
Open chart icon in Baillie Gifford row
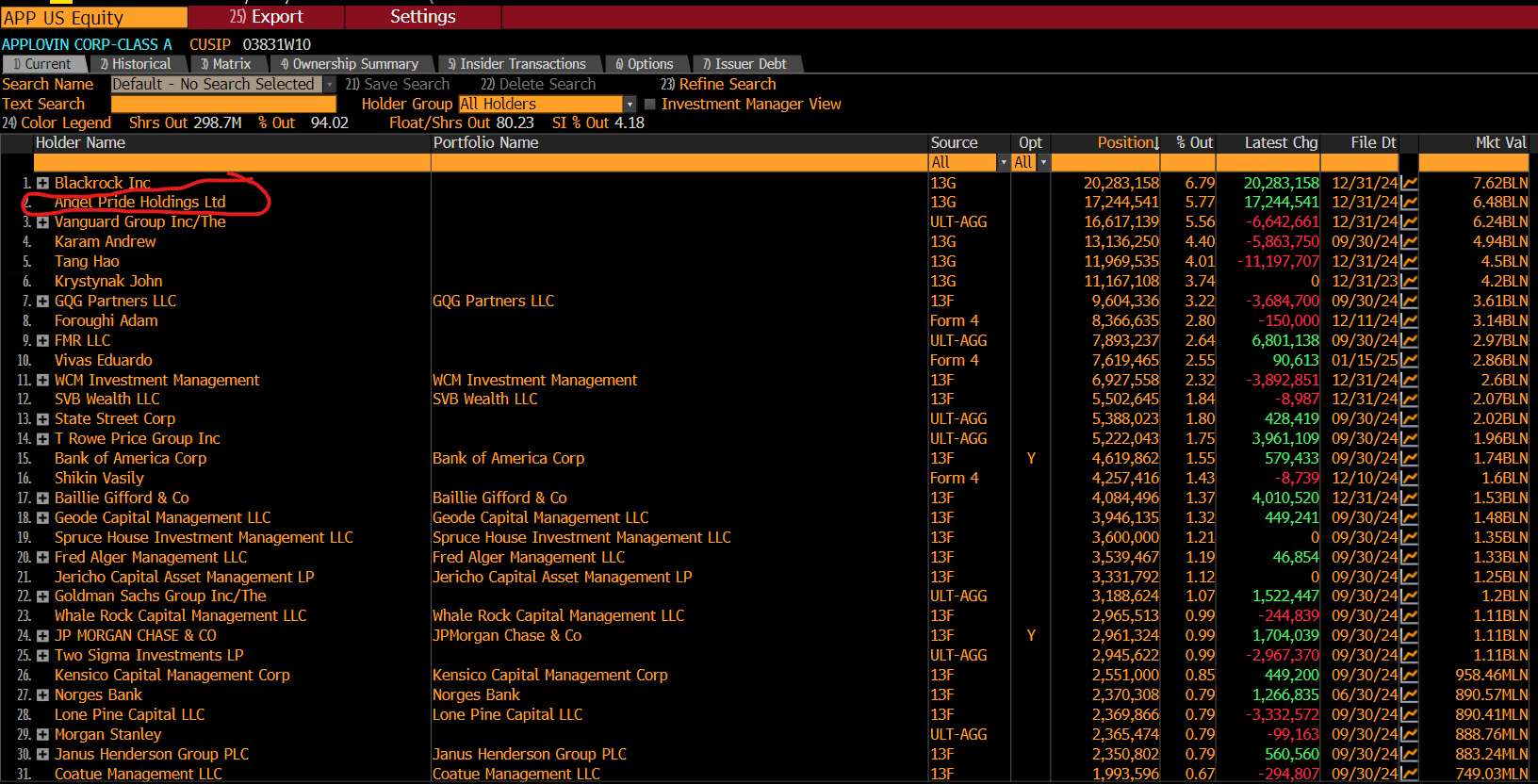coord(1409,498)
